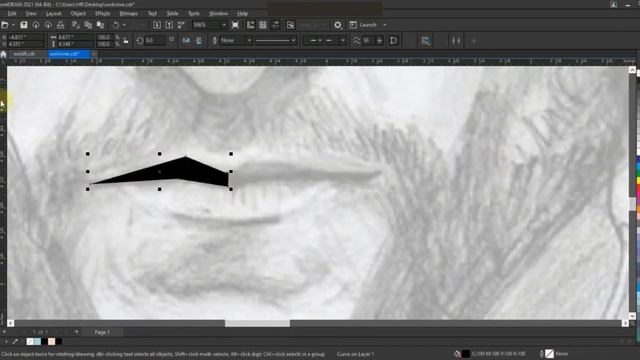
Task: Click the add page plus button
Action: tap(76, 332)
